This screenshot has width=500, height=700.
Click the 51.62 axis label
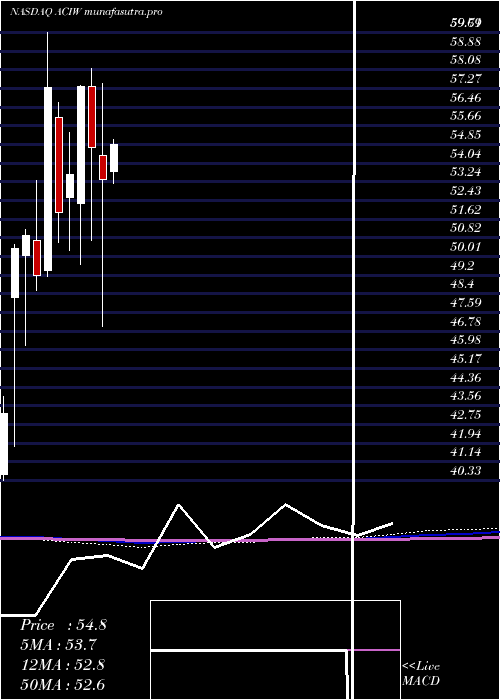pos(466,209)
